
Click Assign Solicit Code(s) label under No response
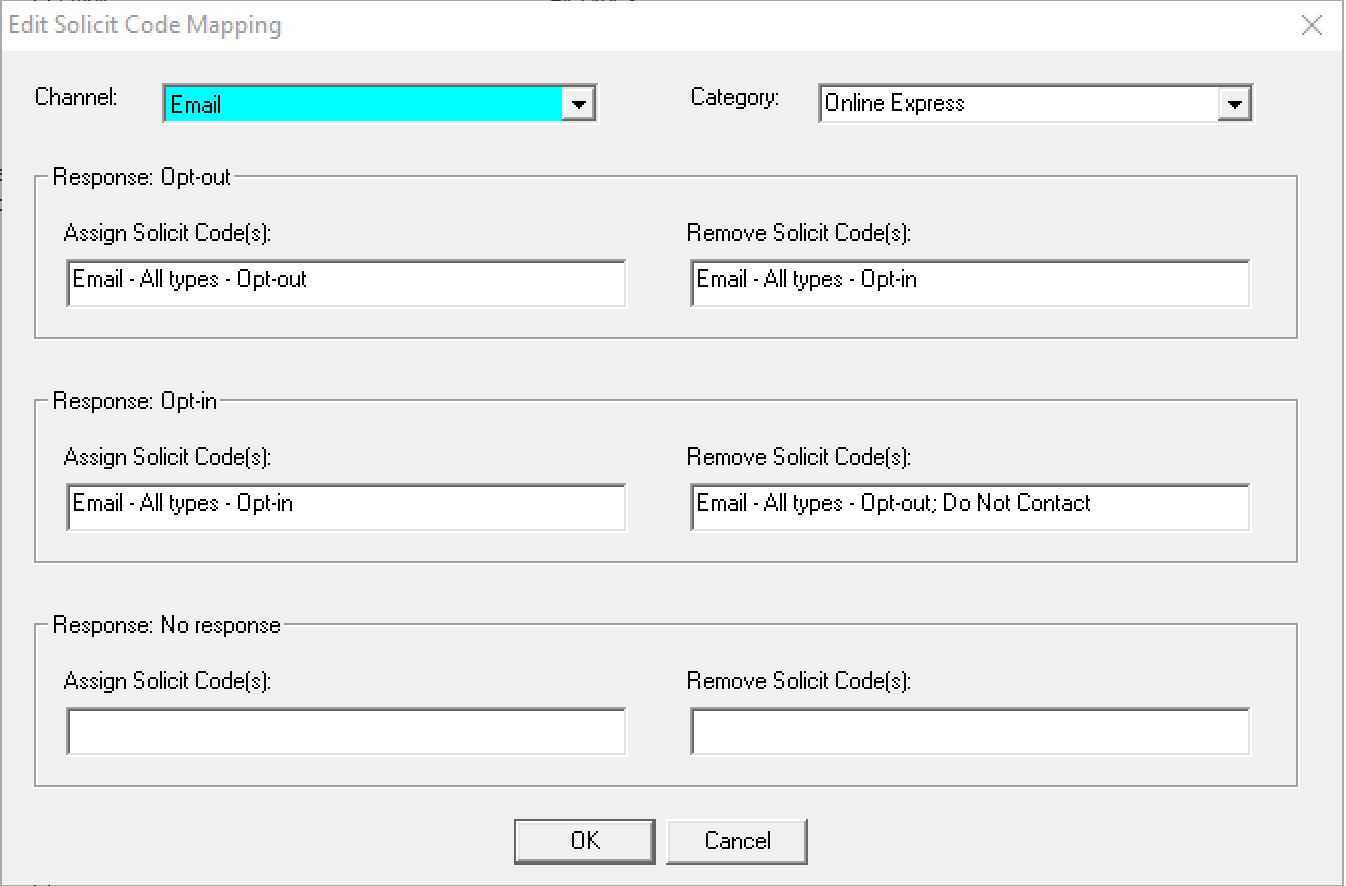168,681
